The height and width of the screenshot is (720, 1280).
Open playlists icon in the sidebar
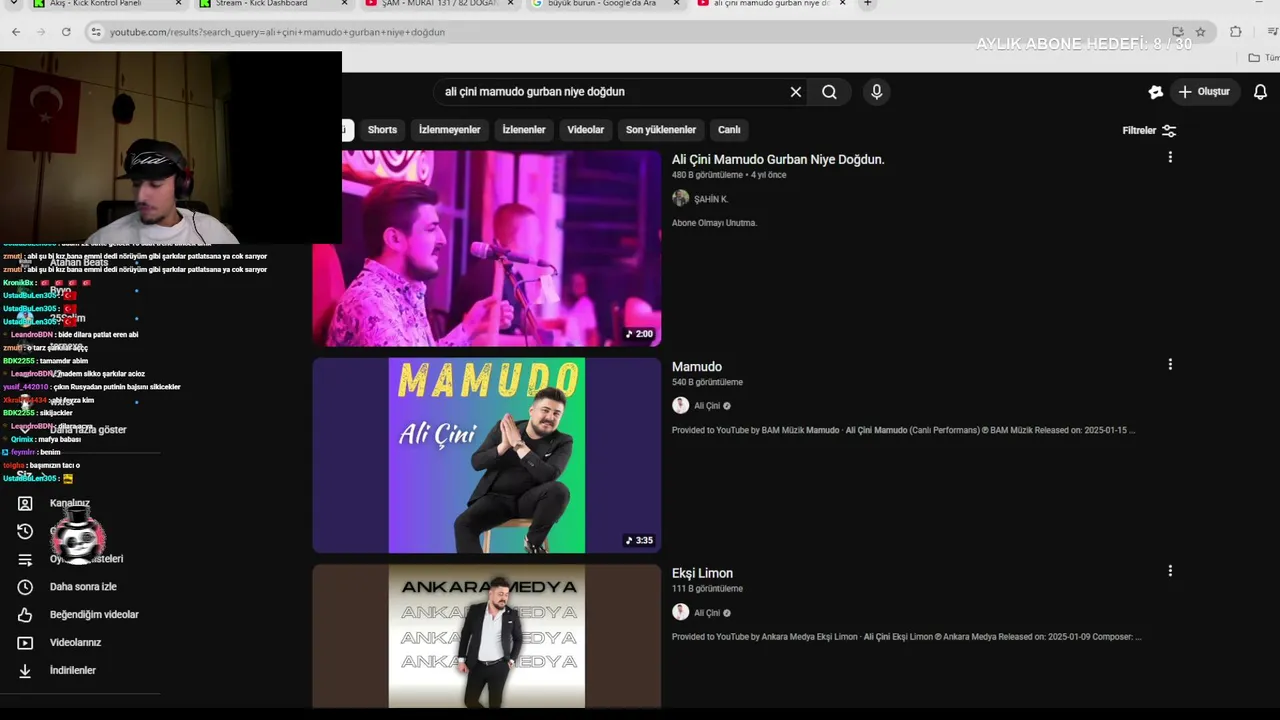click(25, 559)
